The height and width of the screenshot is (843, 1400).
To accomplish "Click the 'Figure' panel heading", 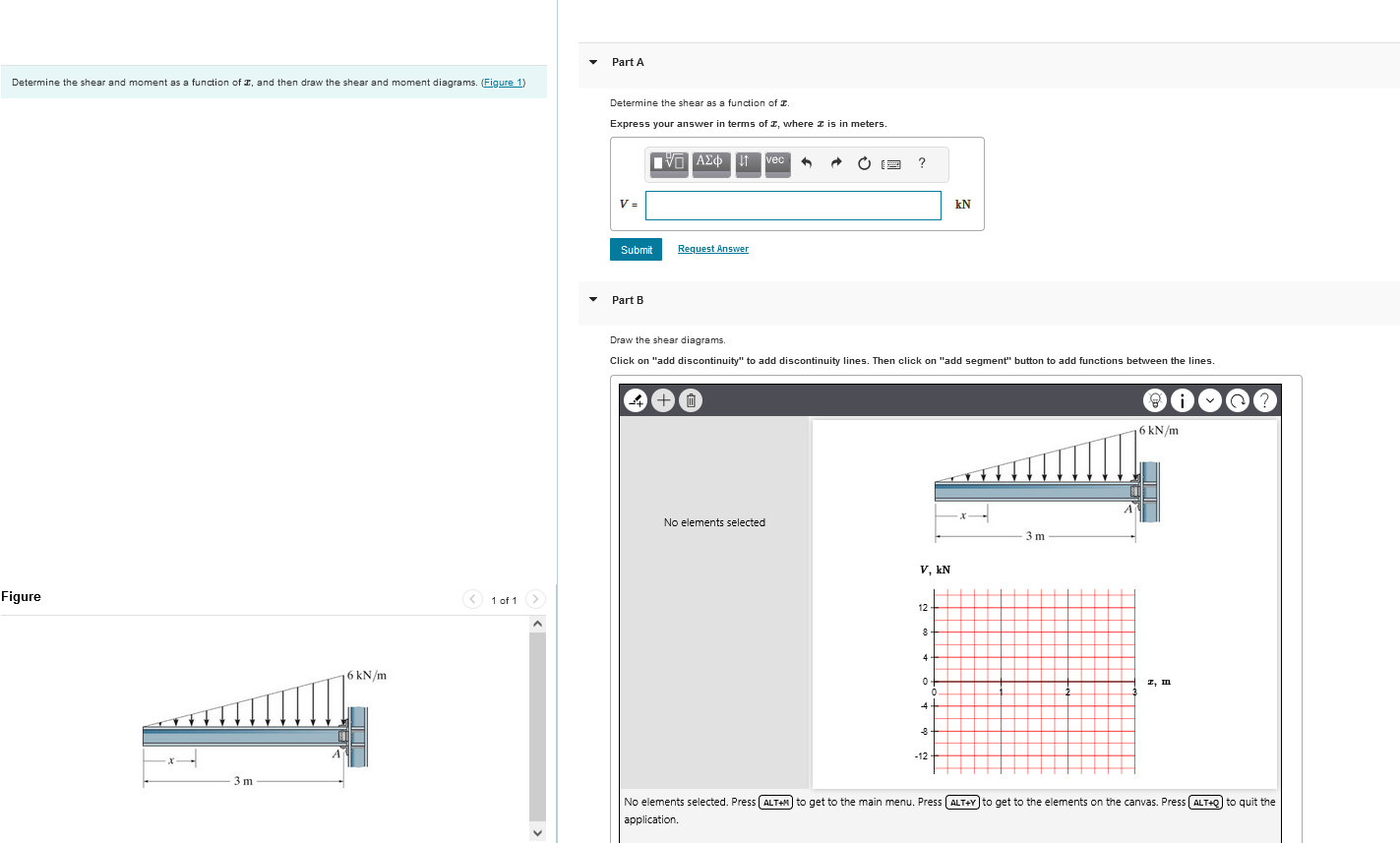I will [x=21, y=596].
